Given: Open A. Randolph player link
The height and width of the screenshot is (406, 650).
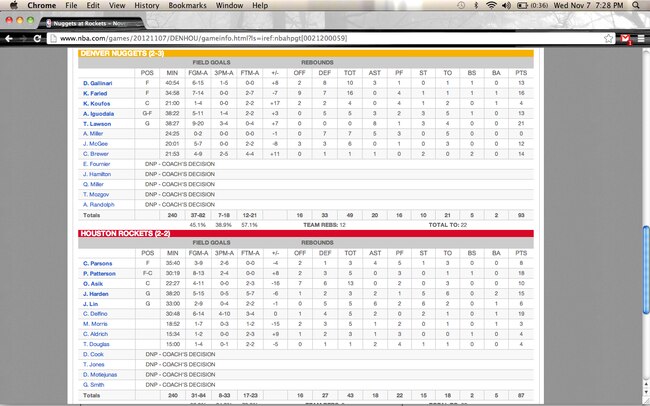Looking at the screenshot, I should [x=98, y=204].
